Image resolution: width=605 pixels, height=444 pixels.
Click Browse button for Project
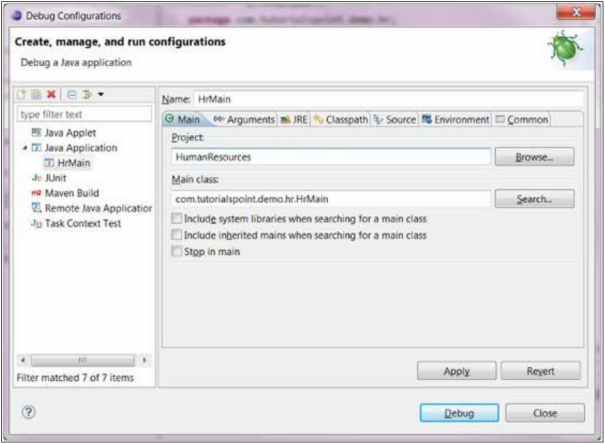click(x=545, y=158)
